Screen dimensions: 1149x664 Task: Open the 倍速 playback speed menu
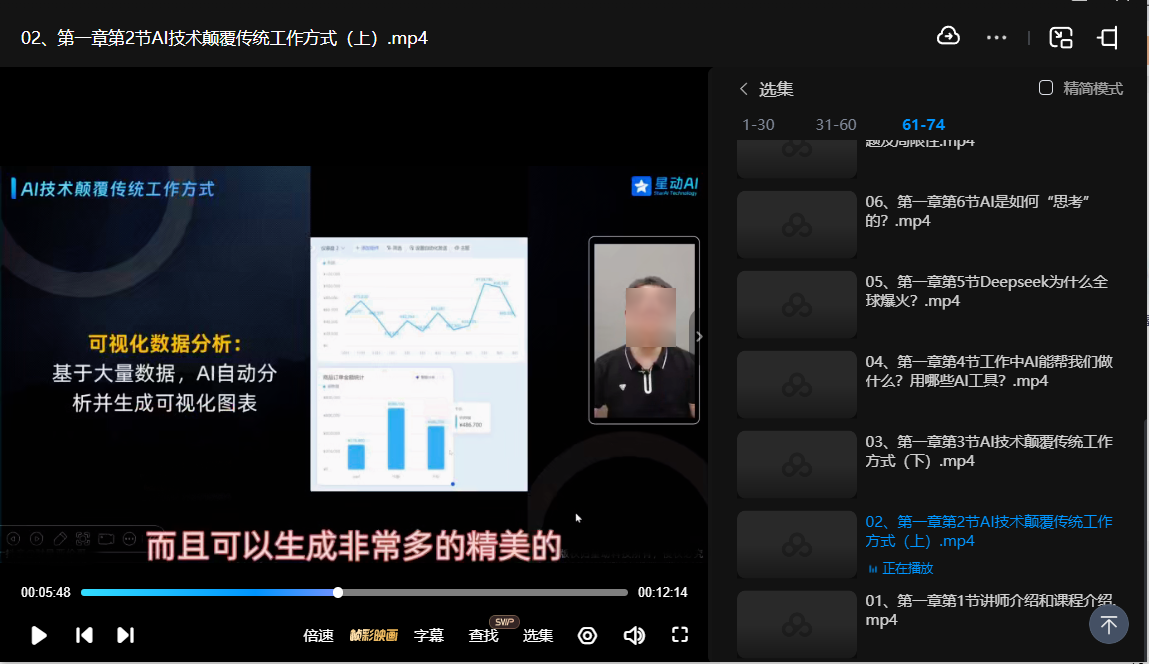(x=318, y=635)
